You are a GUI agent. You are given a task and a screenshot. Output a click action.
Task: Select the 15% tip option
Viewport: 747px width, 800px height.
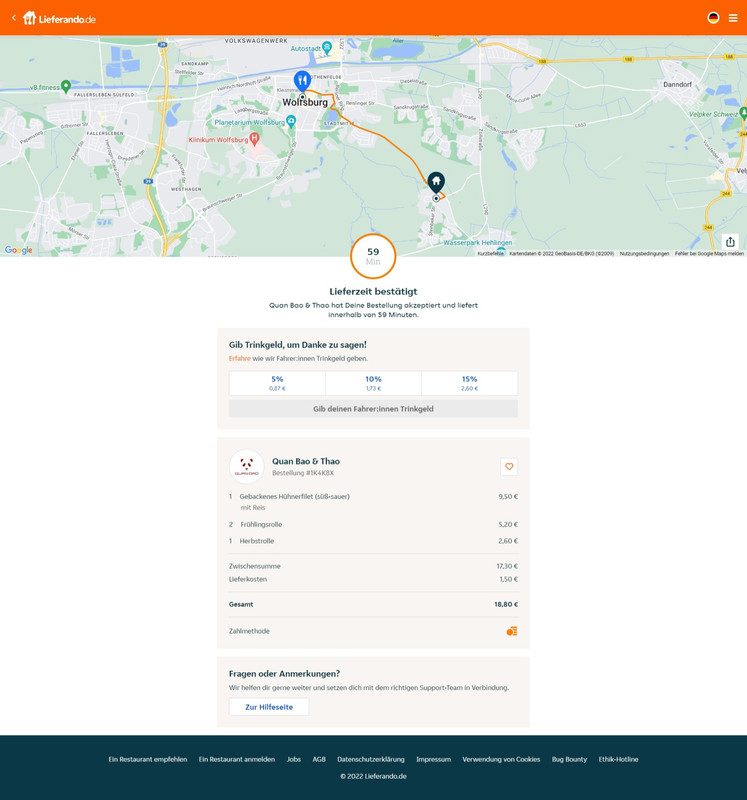pyautogui.click(x=469, y=383)
